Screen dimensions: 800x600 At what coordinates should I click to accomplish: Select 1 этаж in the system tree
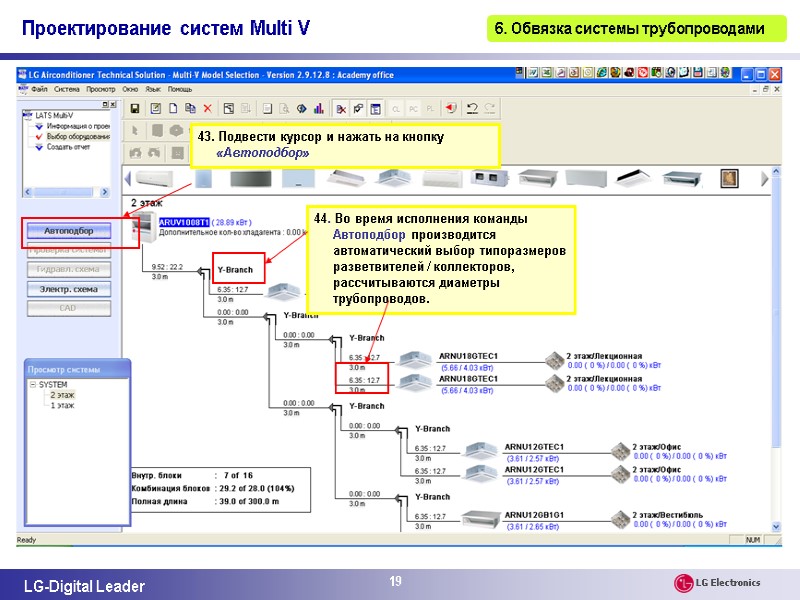tap(62, 406)
